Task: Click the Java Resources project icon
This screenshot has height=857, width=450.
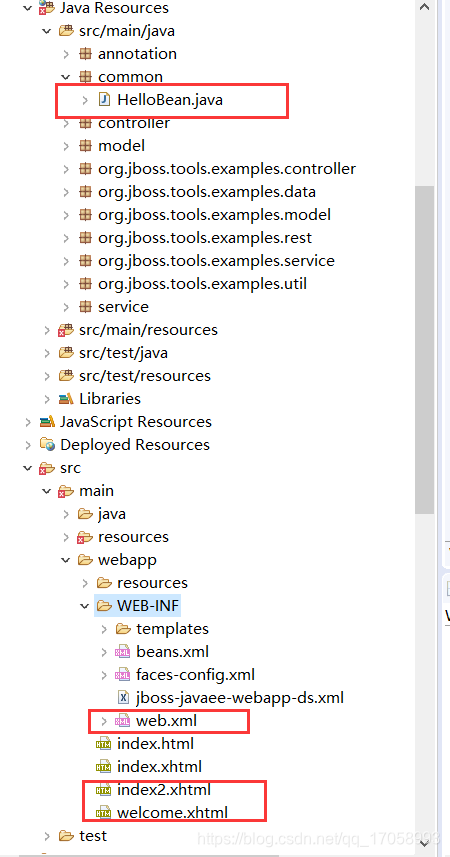Action: (x=46, y=8)
